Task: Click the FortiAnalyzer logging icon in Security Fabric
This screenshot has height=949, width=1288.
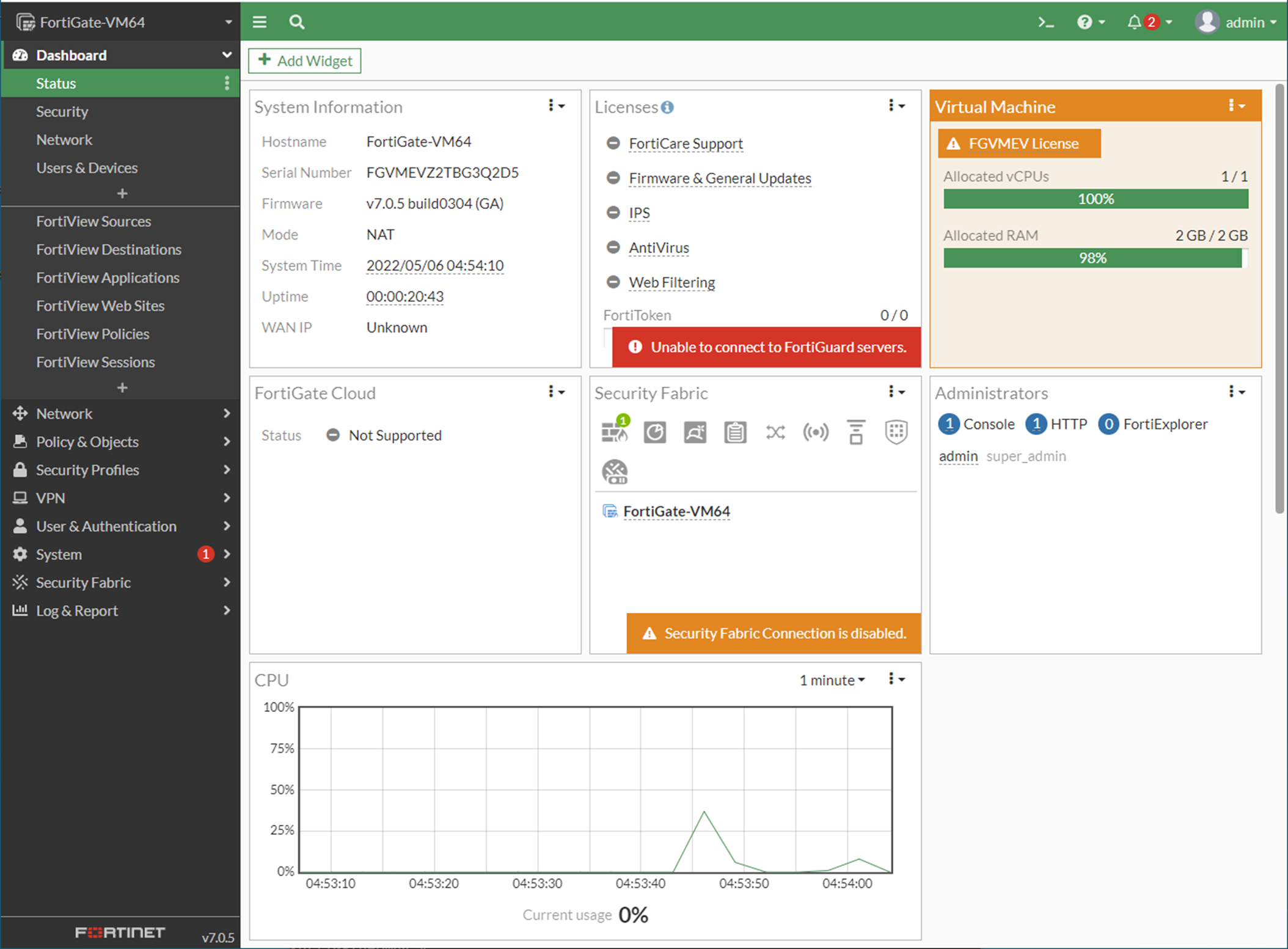Action: (x=654, y=433)
